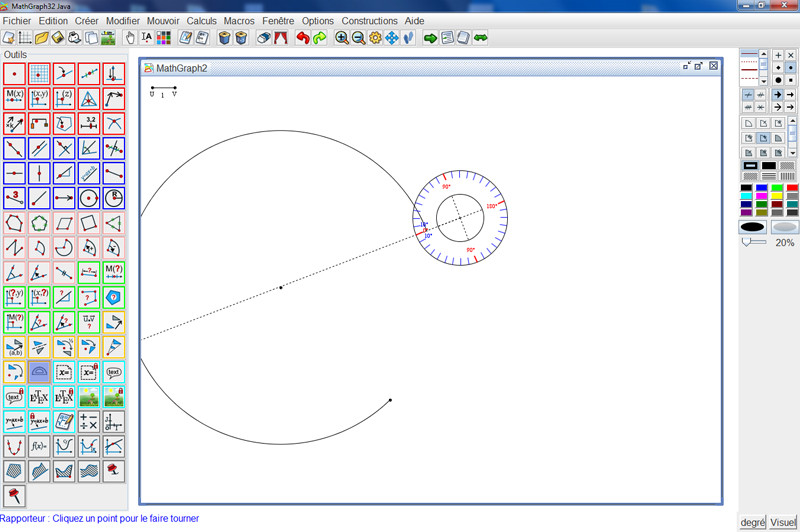This screenshot has height=532, width=800.
Task: Pick the triangle center point tool
Action: click(x=89, y=98)
